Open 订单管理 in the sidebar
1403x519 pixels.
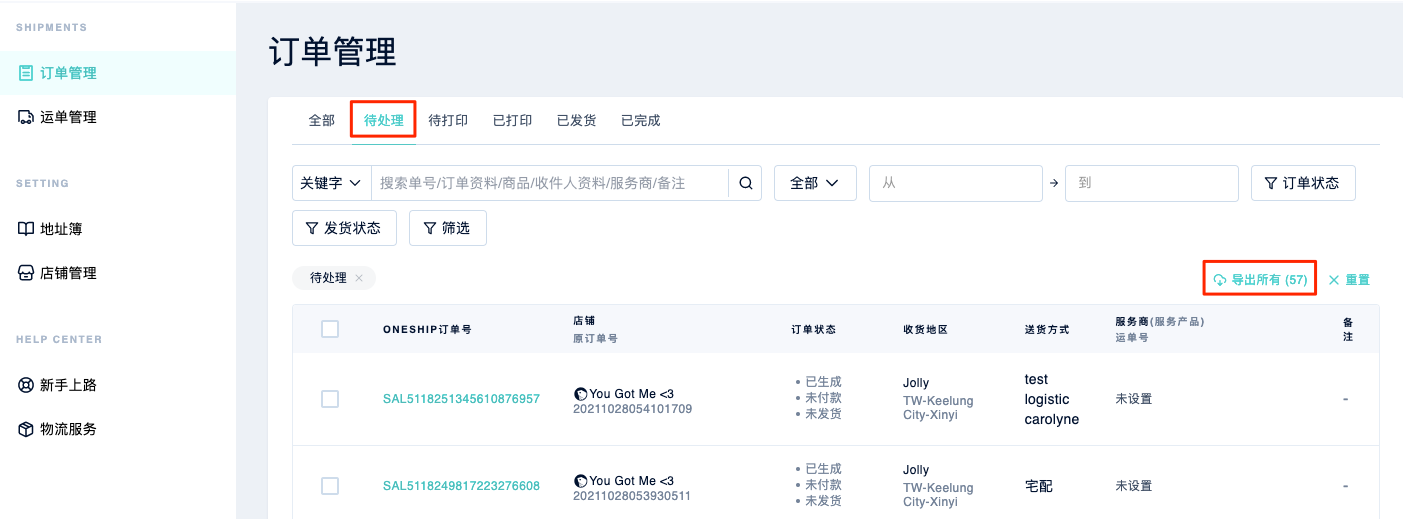tap(68, 73)
